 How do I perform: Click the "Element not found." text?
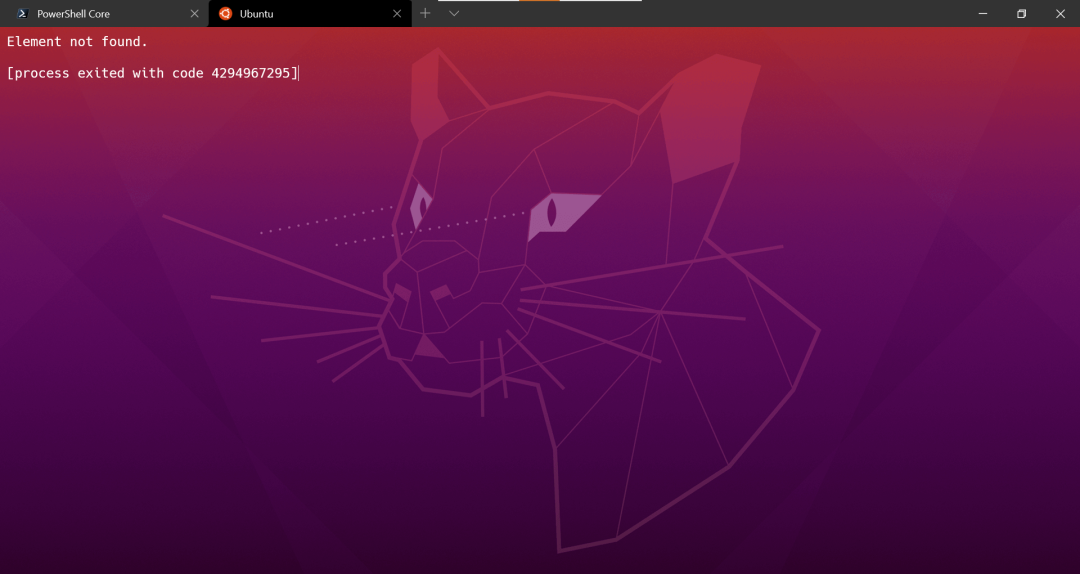pos(77,41)
